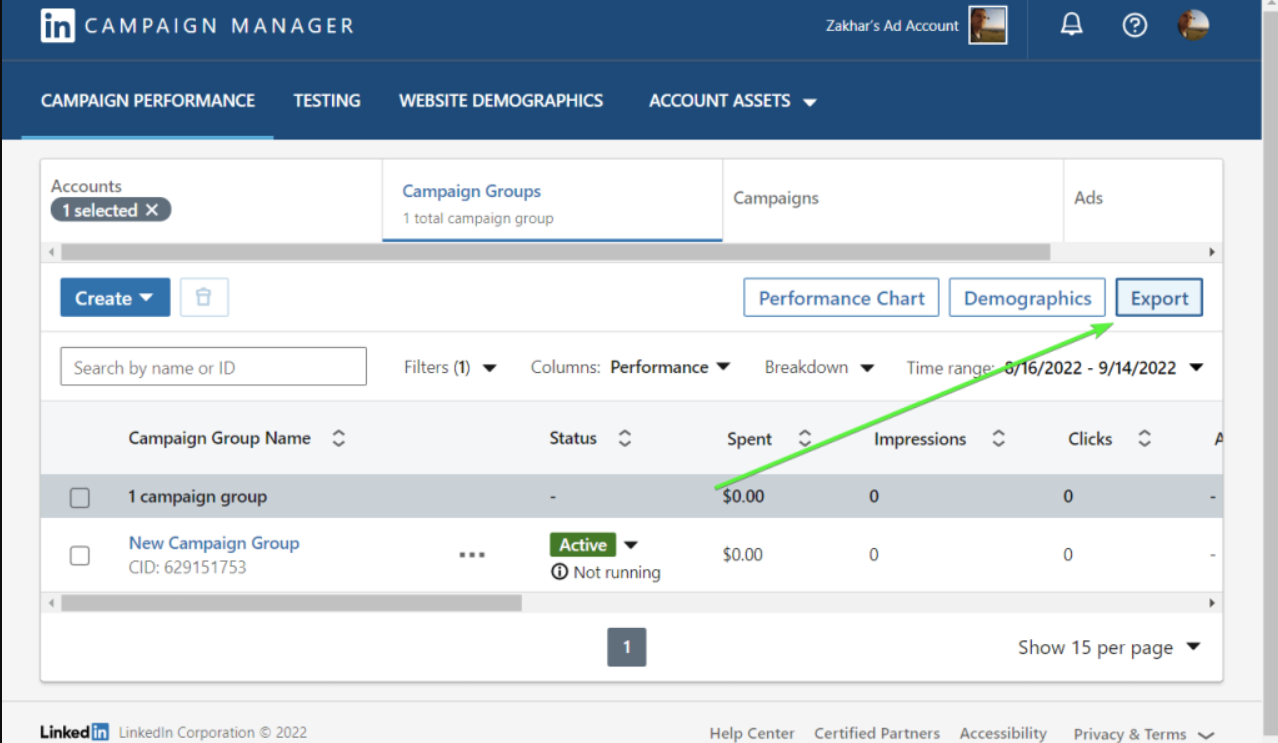Viewport: 1278px width, 743px height.
Task: Click the tabs scrollbar right arrow
Action: pos(1212,252)
